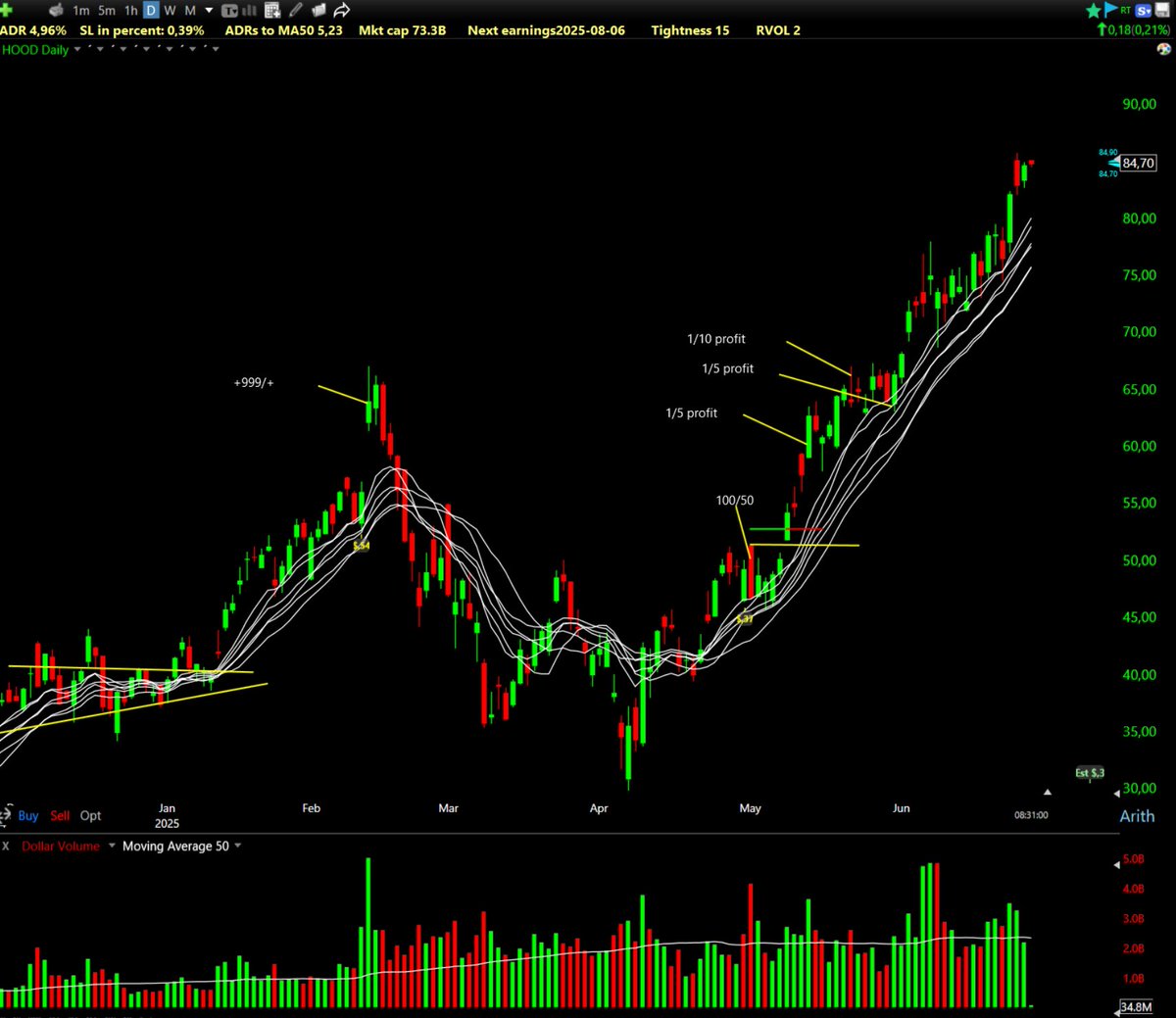1176x1018 pixels.
Task: Open the Moving Average 50 dropdown arrow
Action: coord(237,846)
